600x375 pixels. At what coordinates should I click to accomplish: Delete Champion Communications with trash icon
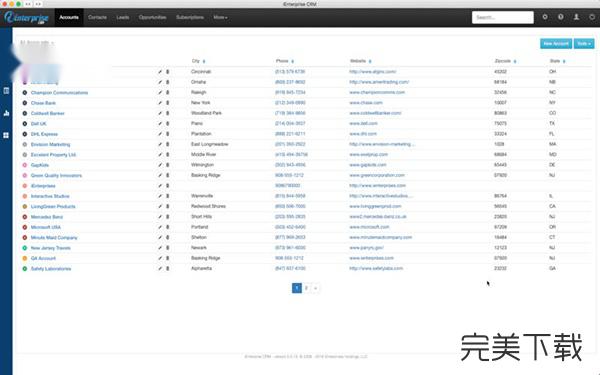coord(167,93)
